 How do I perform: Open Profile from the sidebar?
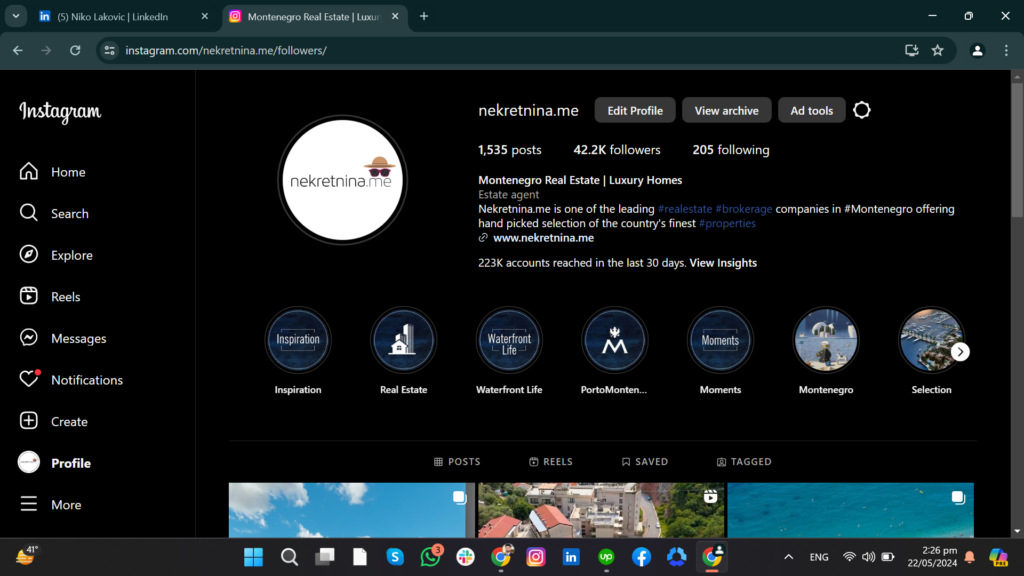tap(55, 462)
